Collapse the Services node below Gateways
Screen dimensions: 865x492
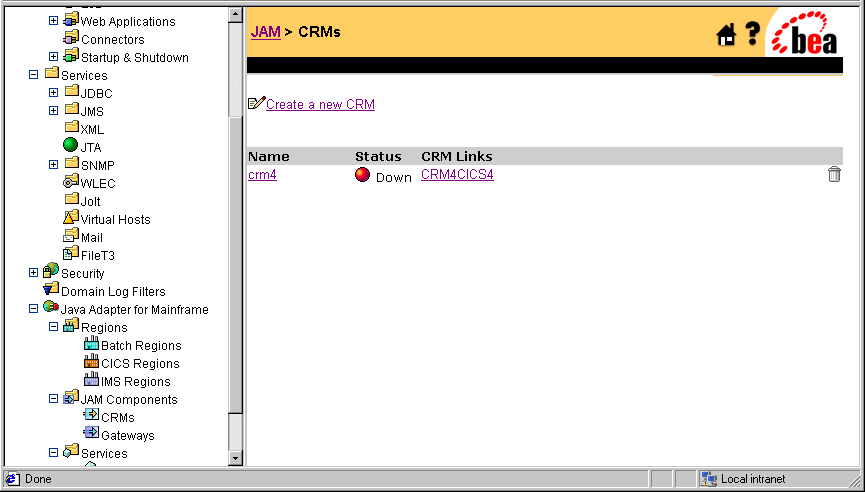point(53,452)
